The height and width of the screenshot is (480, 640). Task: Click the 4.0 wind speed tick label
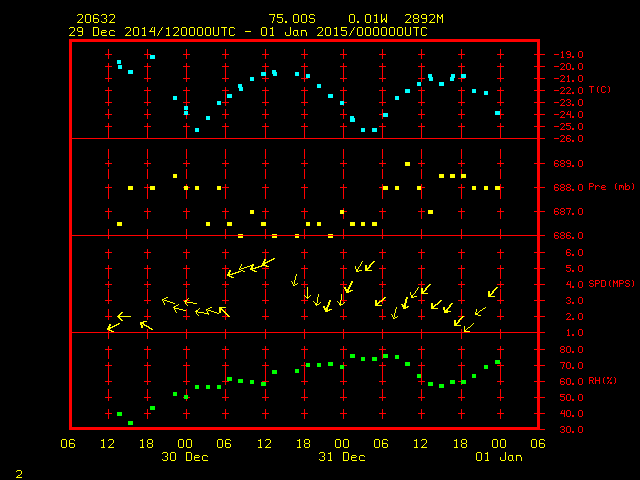click(574, 284)
